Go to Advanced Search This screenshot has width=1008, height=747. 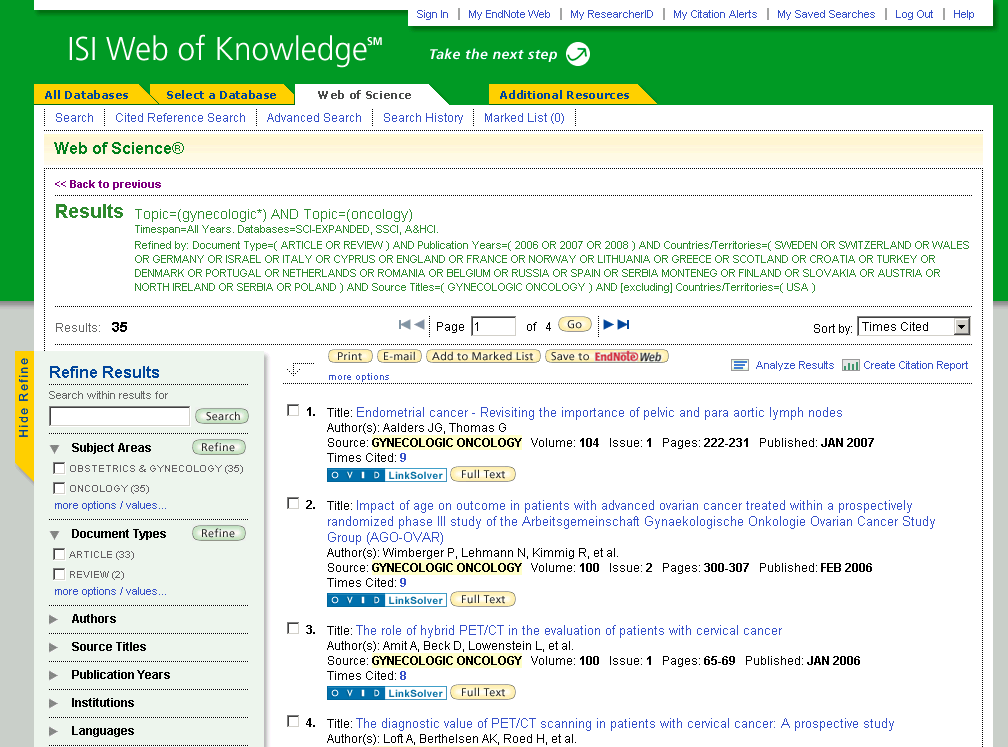(314, 118)
